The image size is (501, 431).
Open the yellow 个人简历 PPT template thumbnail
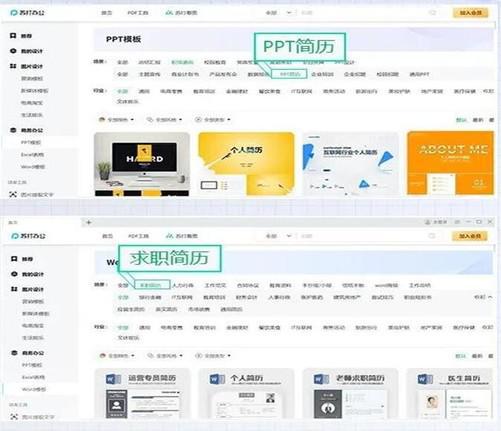click(246, 163)
